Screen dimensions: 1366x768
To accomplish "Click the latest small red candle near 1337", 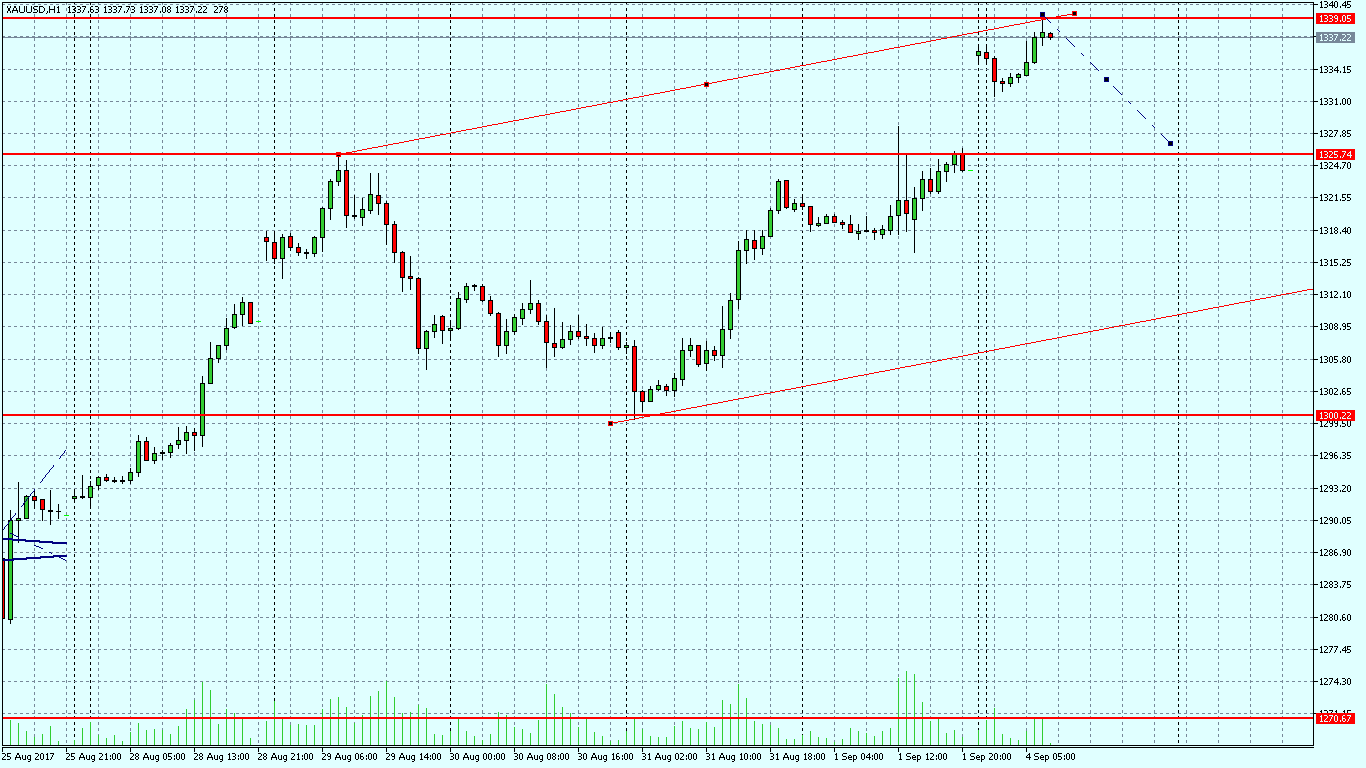I will 1050,35.
